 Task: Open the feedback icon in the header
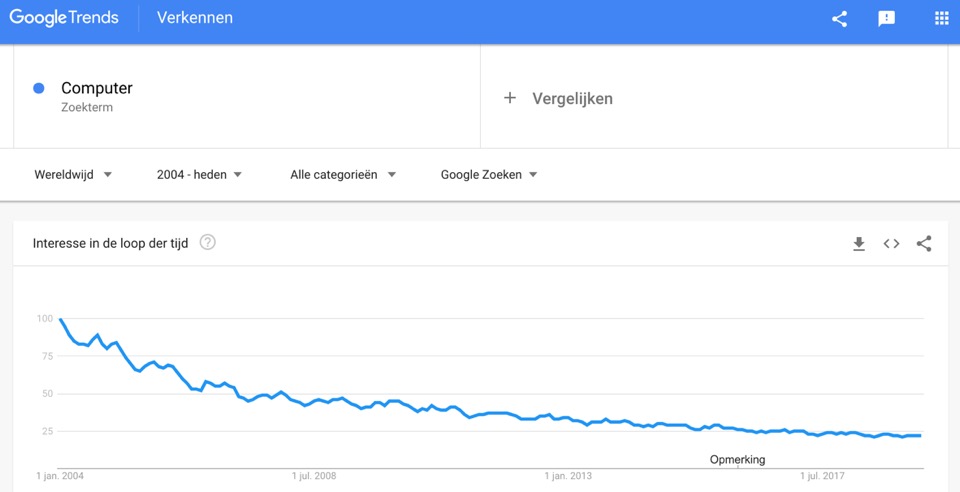[x=887, y=19]
